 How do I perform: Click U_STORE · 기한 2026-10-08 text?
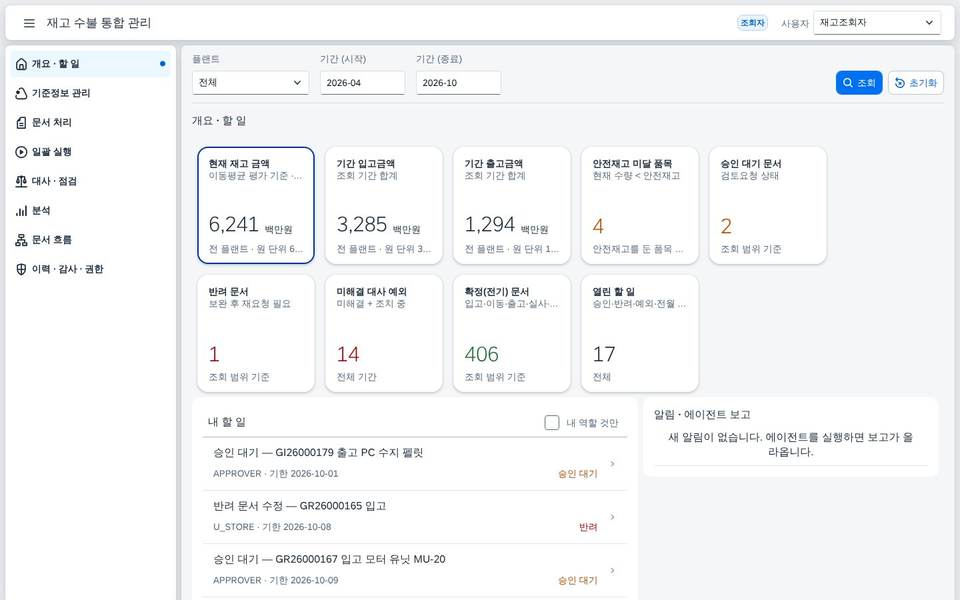tap(272, 527)
